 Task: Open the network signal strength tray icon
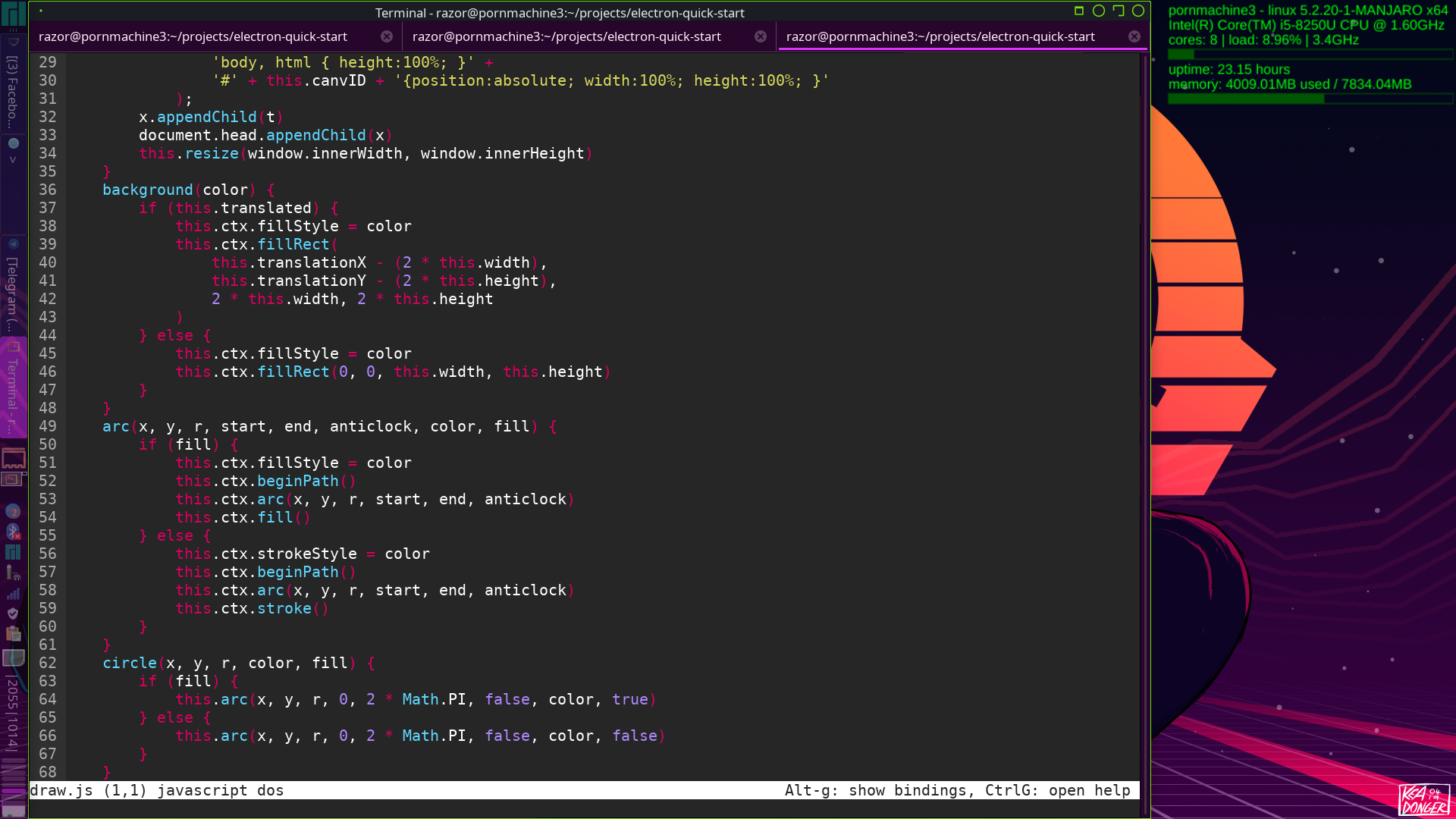point(13,593)
